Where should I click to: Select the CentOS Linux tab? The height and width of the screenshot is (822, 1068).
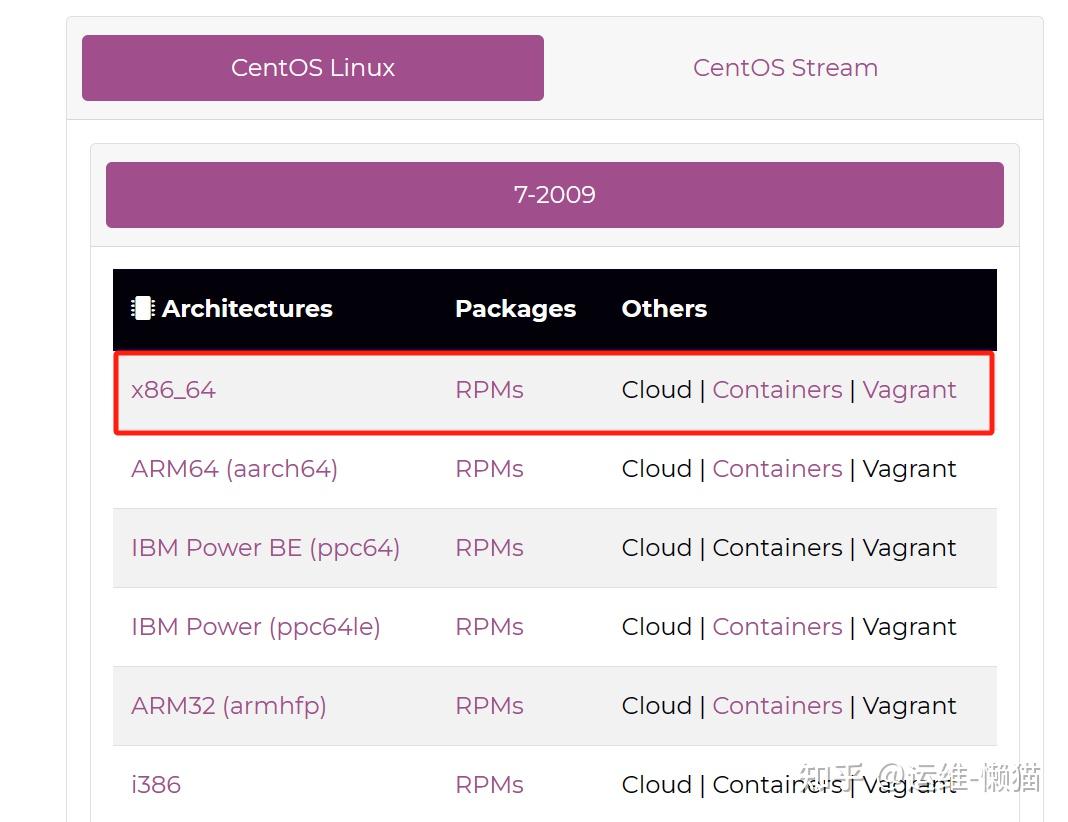coord(312,67)
